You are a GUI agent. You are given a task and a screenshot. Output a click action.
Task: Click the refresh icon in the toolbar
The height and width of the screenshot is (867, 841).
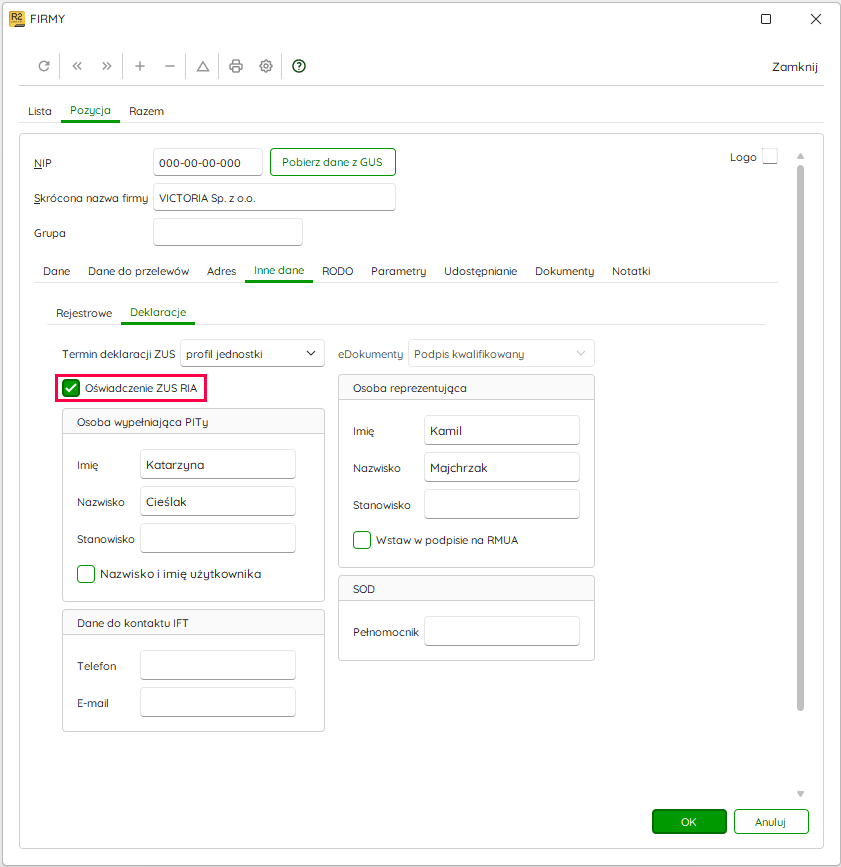pos(44,66)
